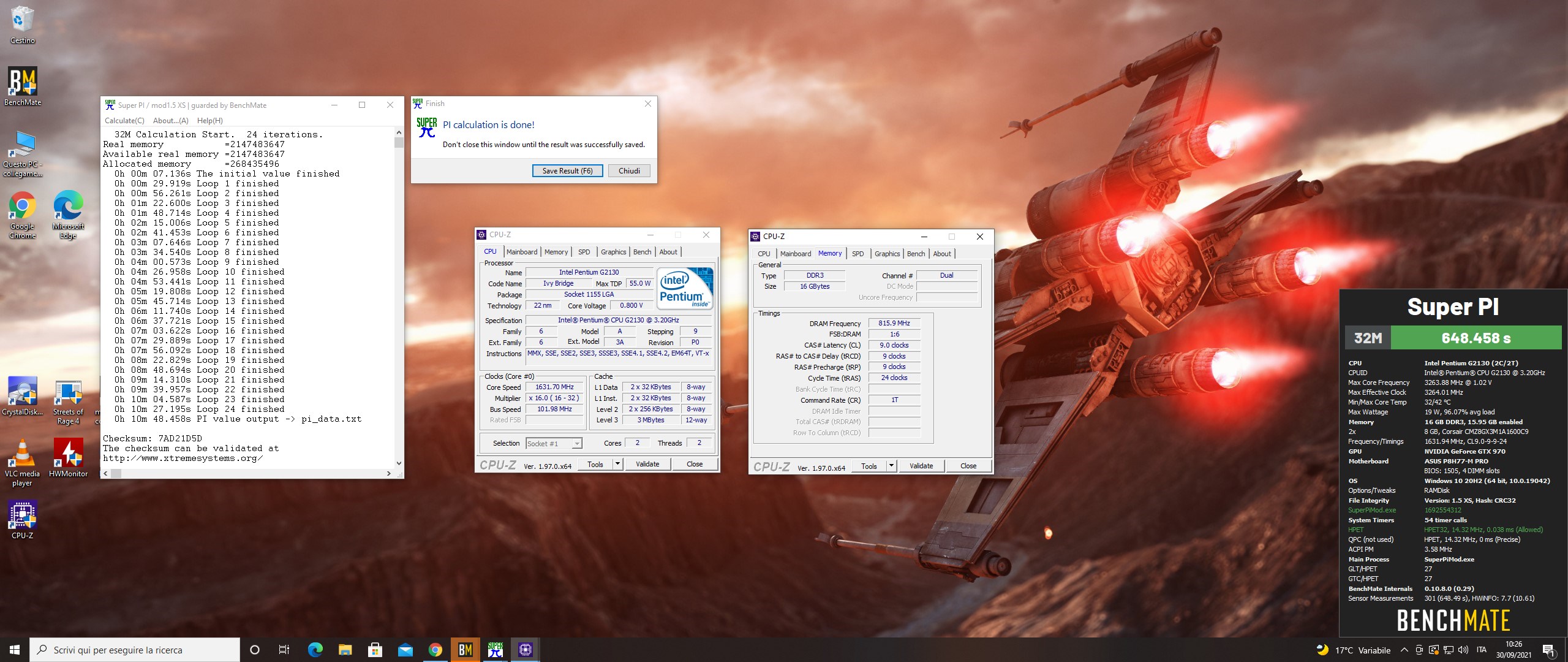Screen dimensions: 1568x662
Task: Open the BenchMate desktop shortcut
Action: (23, 86)
